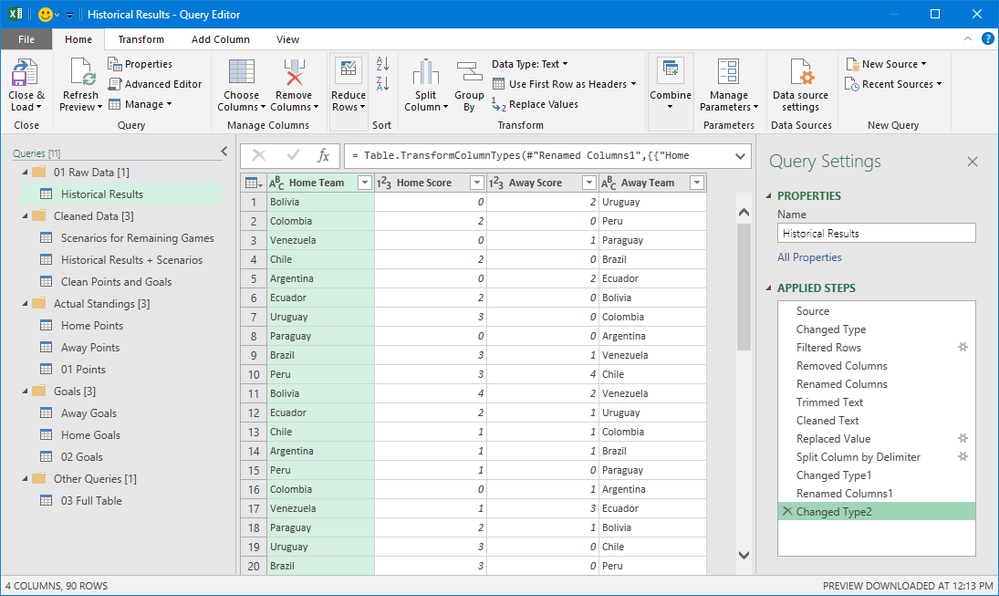The width and height of the screenshot is (999, 596).
Task: Select the 03 Full Table query
Action: click(122, 500)
